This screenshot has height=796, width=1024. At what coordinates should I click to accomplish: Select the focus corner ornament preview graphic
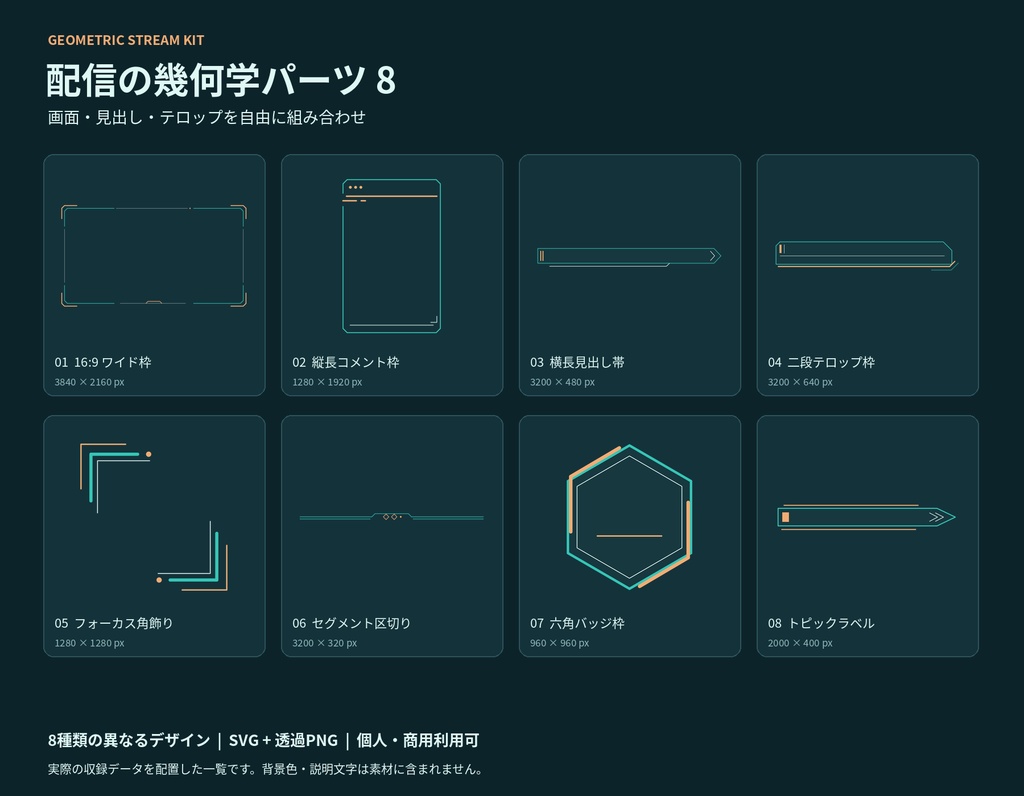154,517
